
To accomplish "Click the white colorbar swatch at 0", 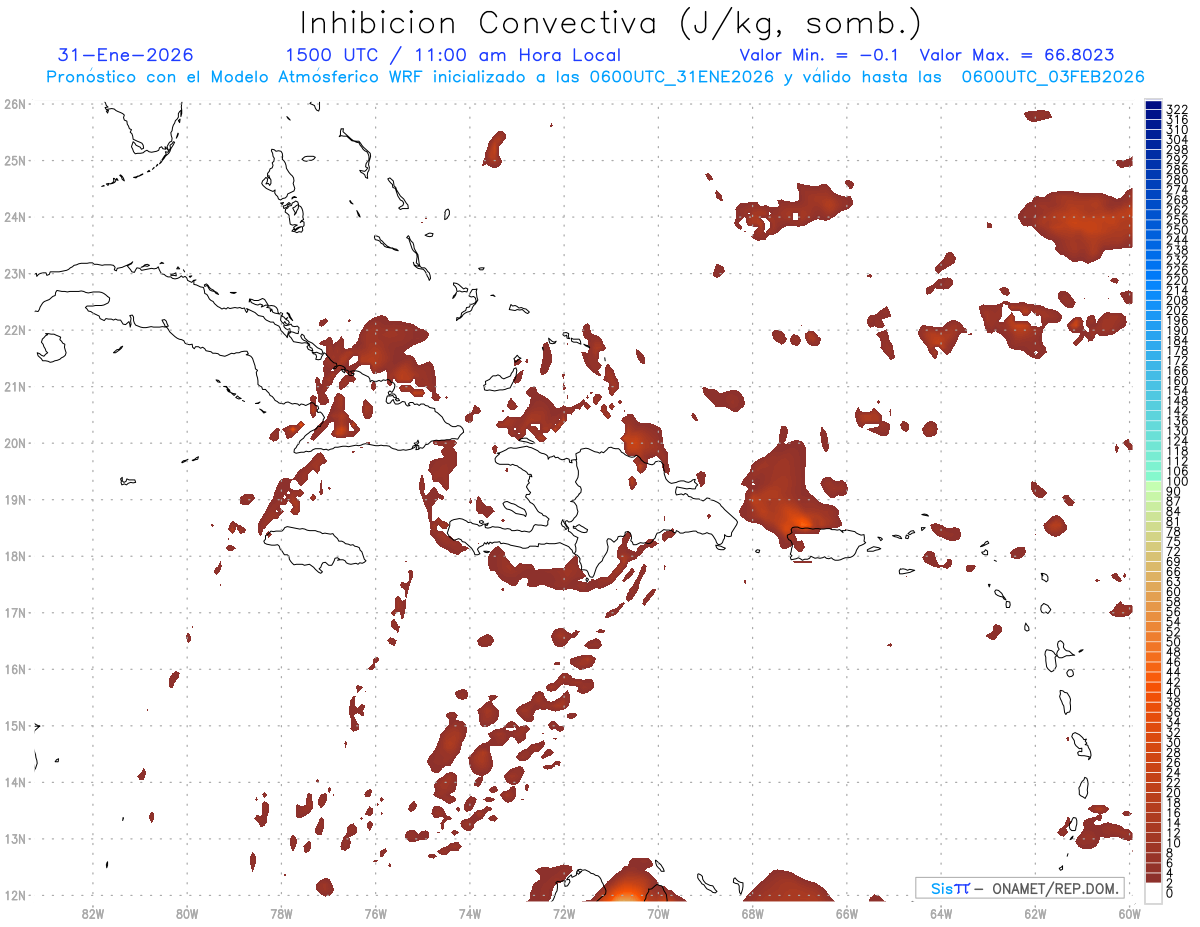I will pos(1154,892).
